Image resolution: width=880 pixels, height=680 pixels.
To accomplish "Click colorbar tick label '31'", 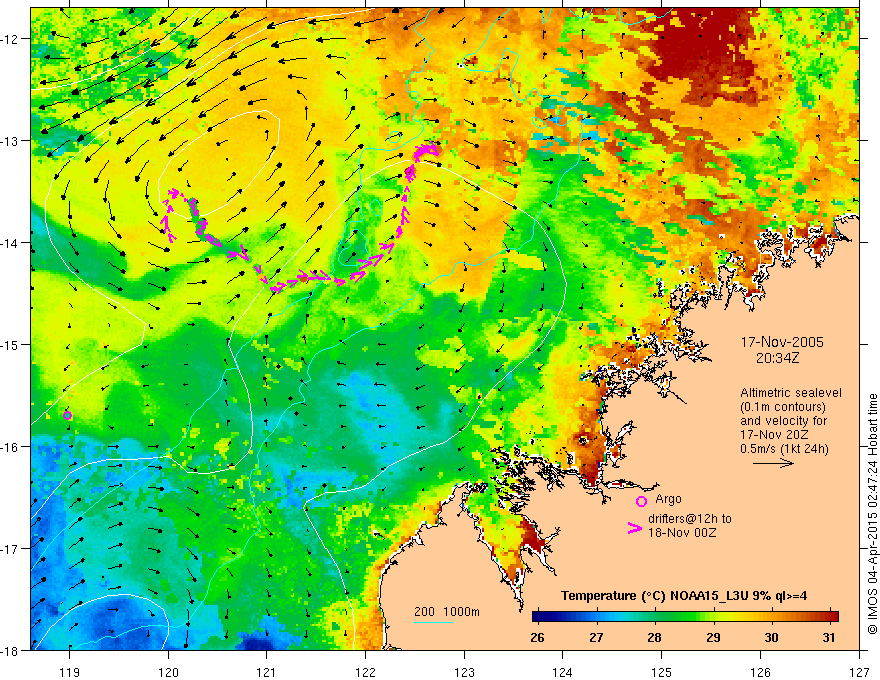I will click(829, 637).
